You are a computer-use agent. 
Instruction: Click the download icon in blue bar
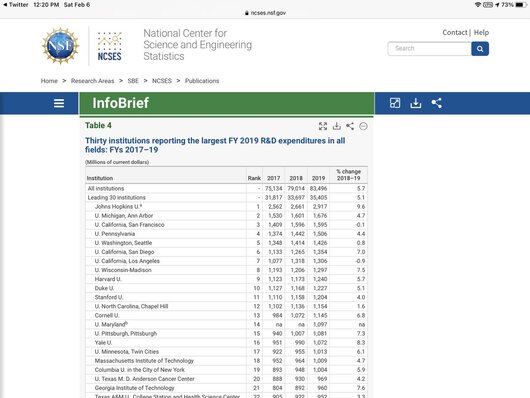415,103
